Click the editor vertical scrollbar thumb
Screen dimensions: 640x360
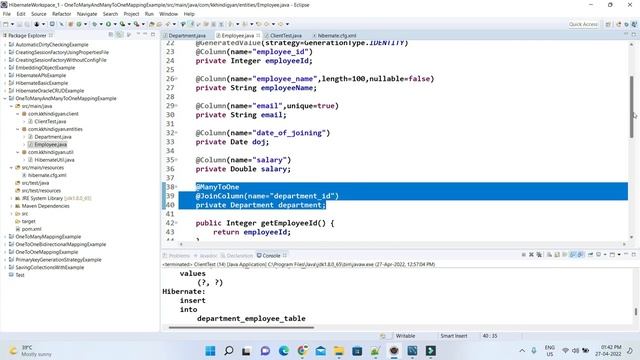(631, 107)
